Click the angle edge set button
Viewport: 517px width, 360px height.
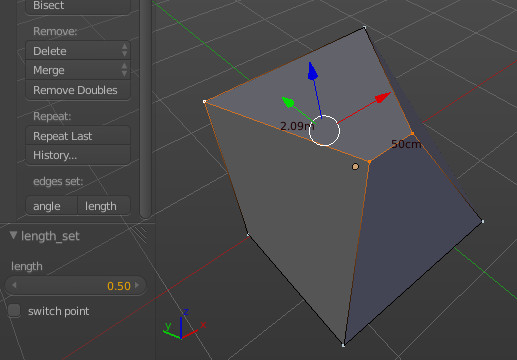51,206
